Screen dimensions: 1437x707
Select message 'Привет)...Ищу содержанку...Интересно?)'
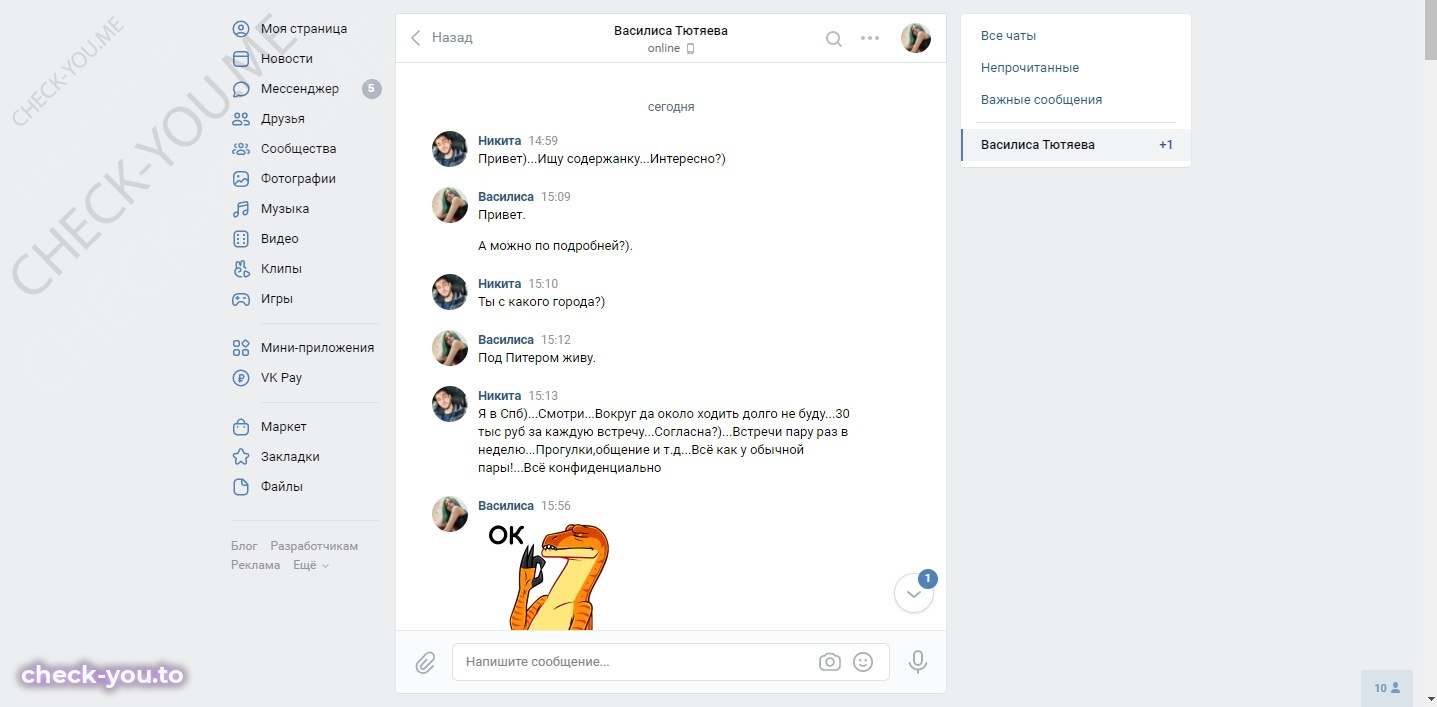(x=602, y=159)
